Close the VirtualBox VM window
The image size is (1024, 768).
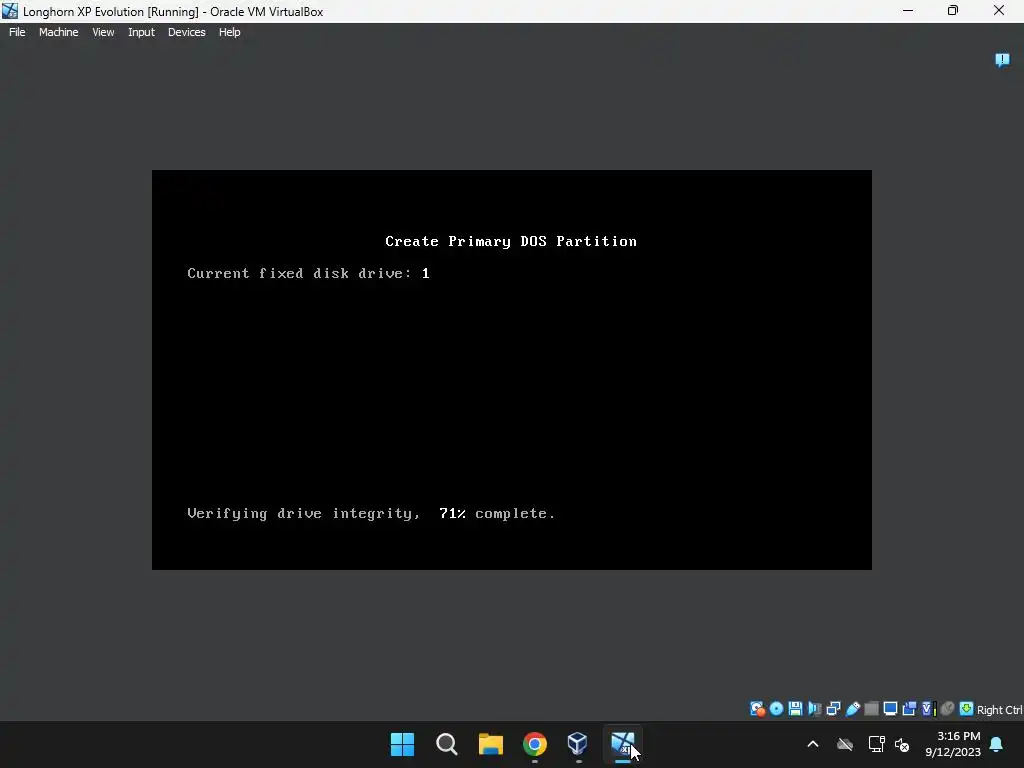[999, 11]
